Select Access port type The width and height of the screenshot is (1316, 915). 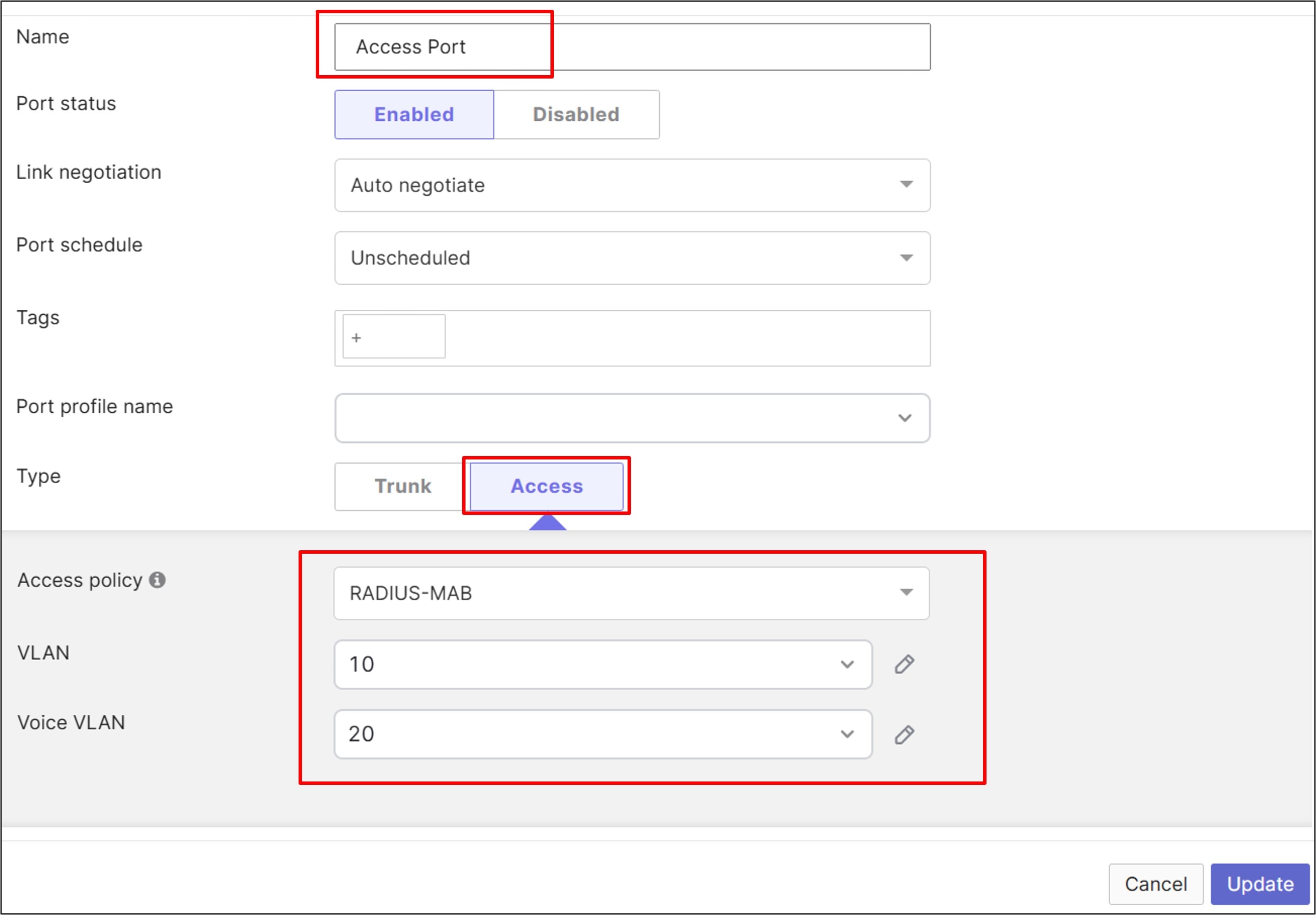point(546,486)
